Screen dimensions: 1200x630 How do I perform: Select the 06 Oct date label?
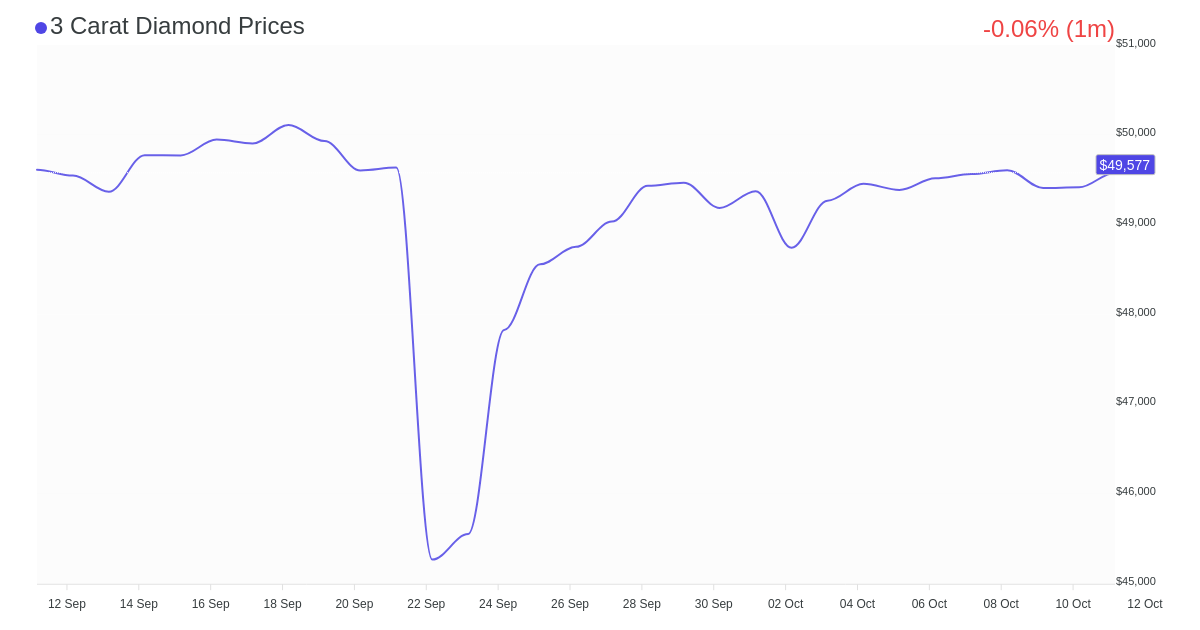pyautogui.click(x=929, y=604)
